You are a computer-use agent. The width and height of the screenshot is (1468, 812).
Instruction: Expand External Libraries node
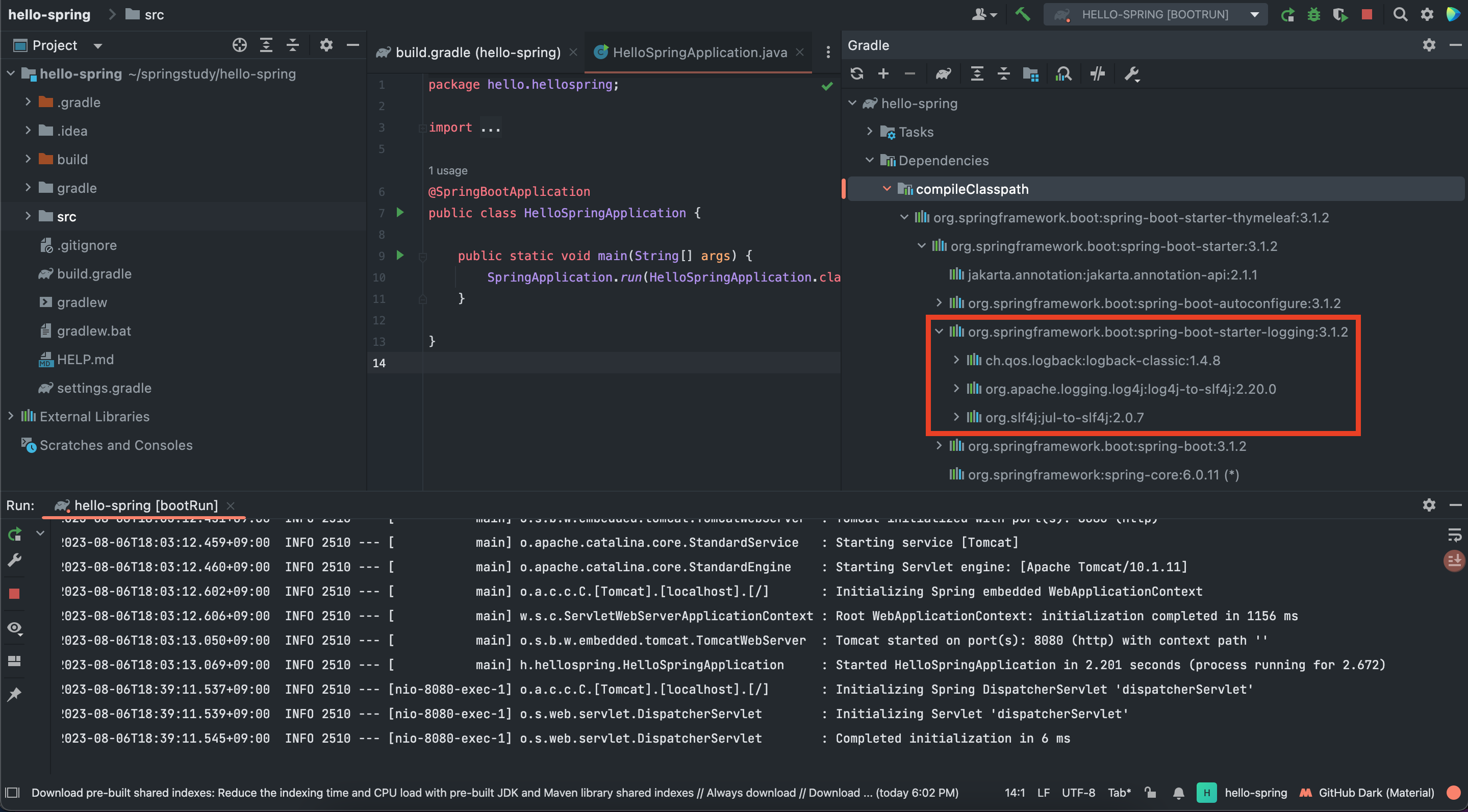click(x=10, y=417)
